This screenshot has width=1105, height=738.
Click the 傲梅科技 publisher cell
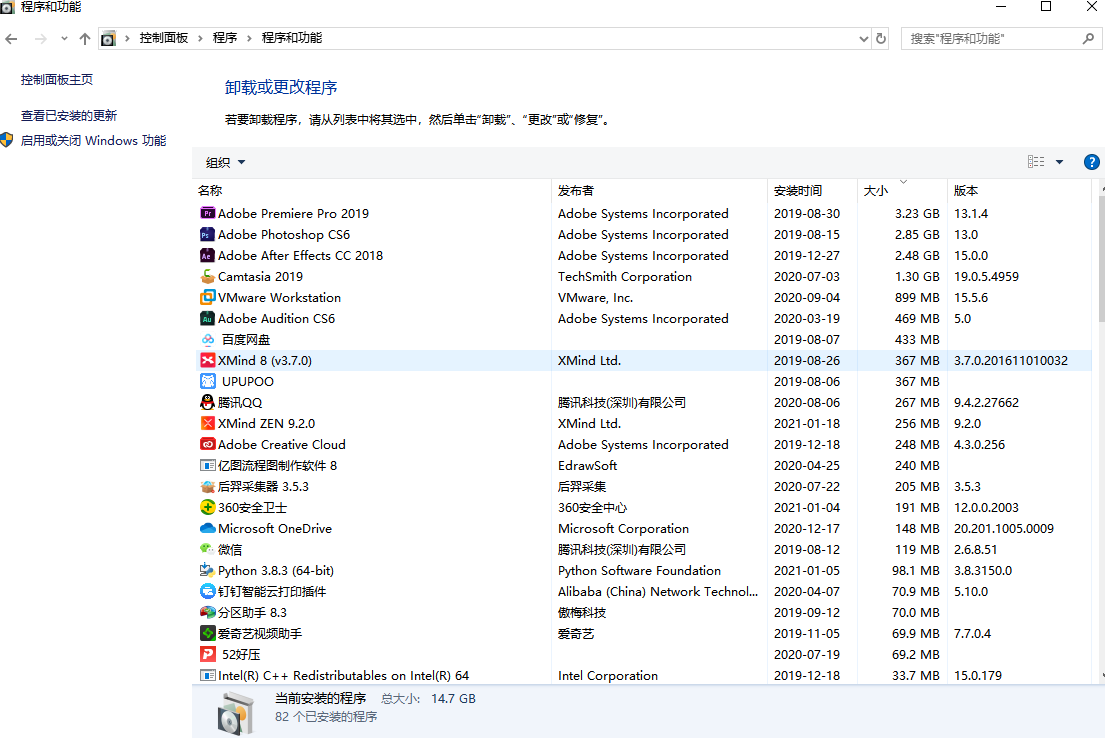coord(582,613)
